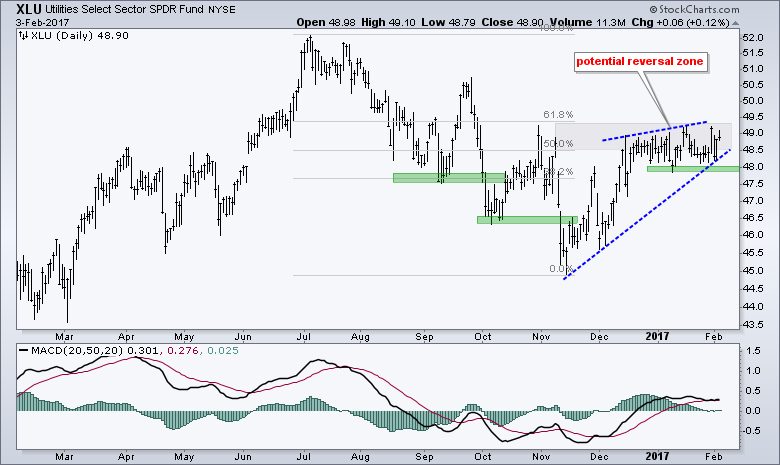Click the black line marker before MACD(20,50,20)
780x465 pixels.
23,351
